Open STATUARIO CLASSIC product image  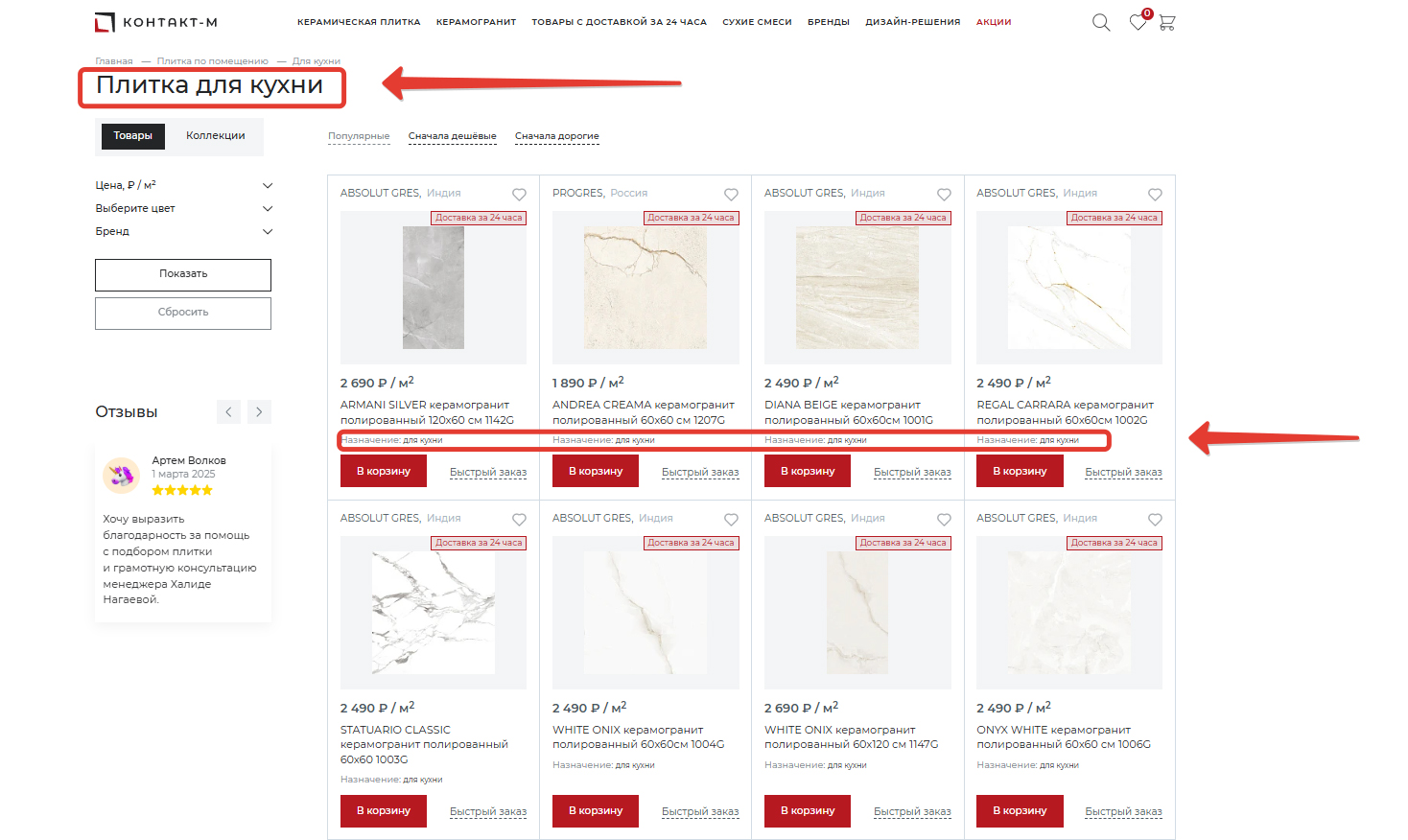coord(434,612)
